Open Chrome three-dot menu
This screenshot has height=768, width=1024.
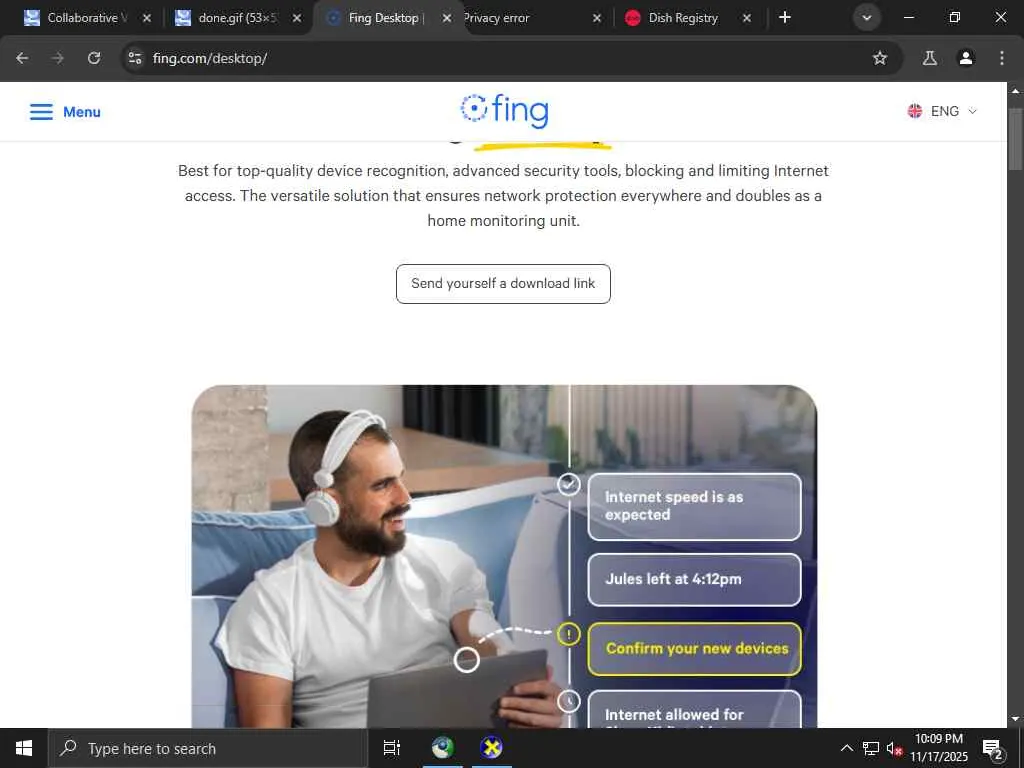click(1001, 58)
